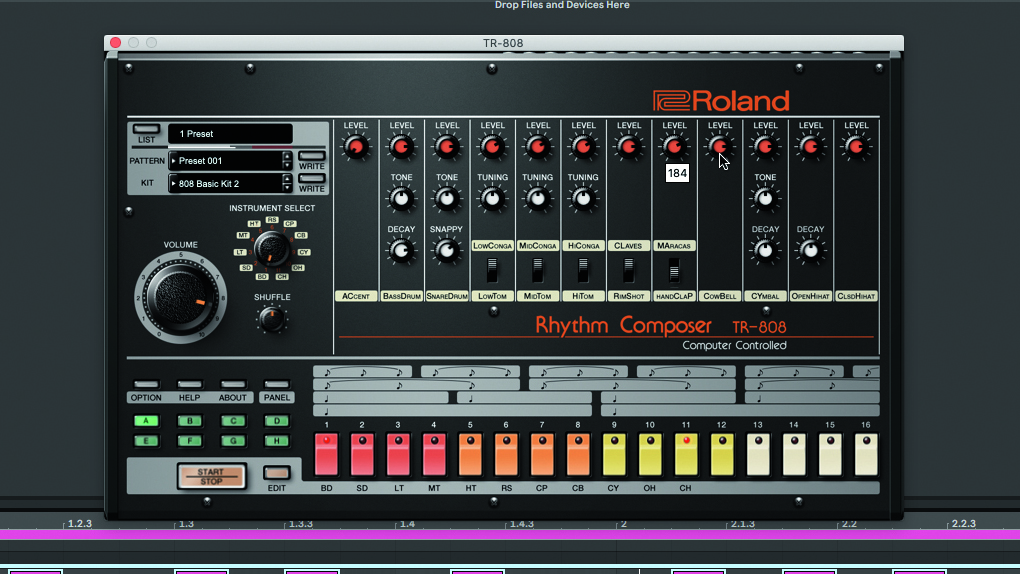Adjust the SnareDrum SNAPPY knob
1020x574 pixels.
pos(446,251)
